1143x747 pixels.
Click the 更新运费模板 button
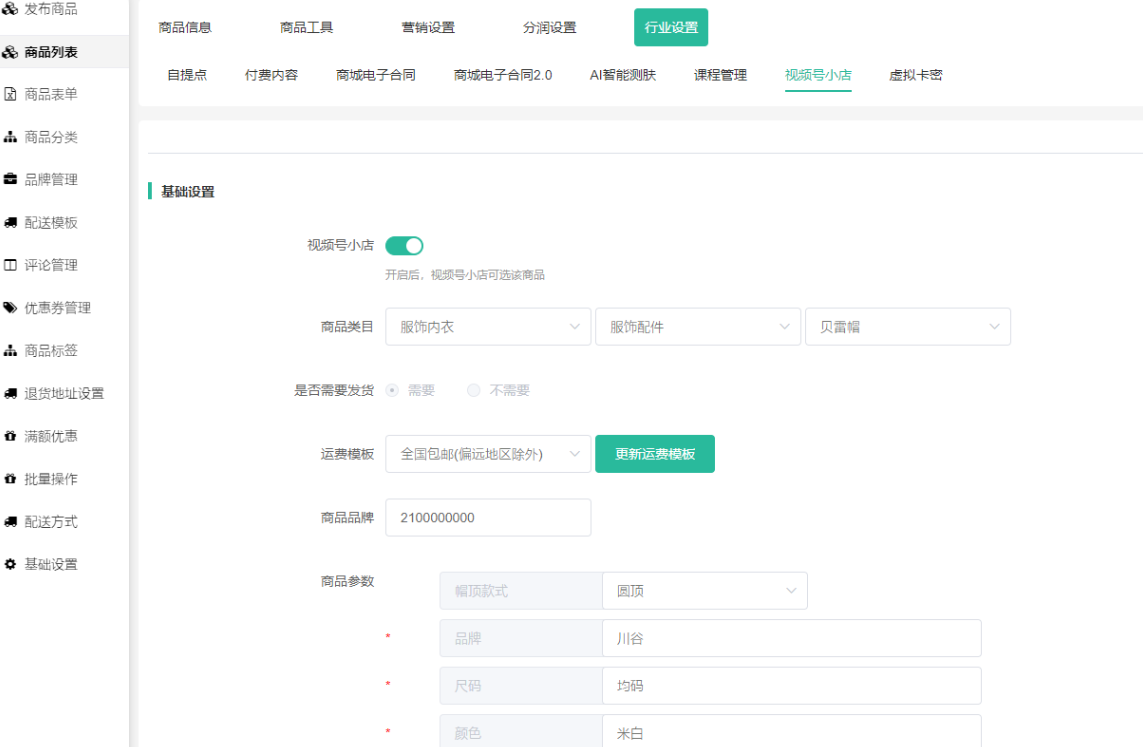click(x=654, y=454)
